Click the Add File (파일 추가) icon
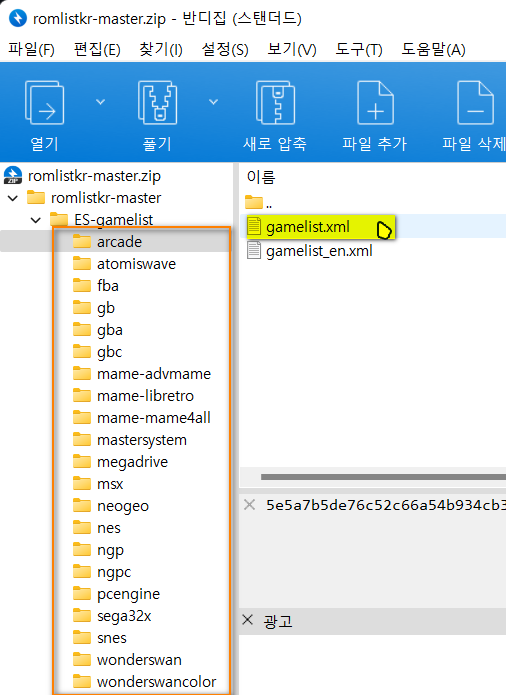506x695 pixels. [x=375, y=103]
